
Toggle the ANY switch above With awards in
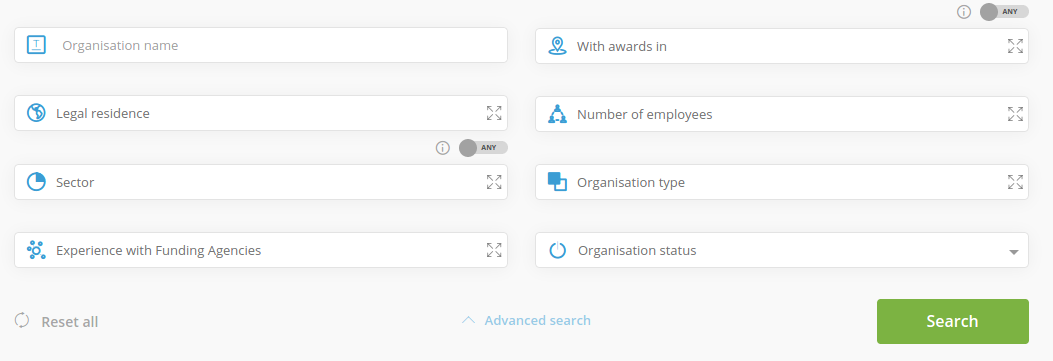click(x=1004, y=11)
